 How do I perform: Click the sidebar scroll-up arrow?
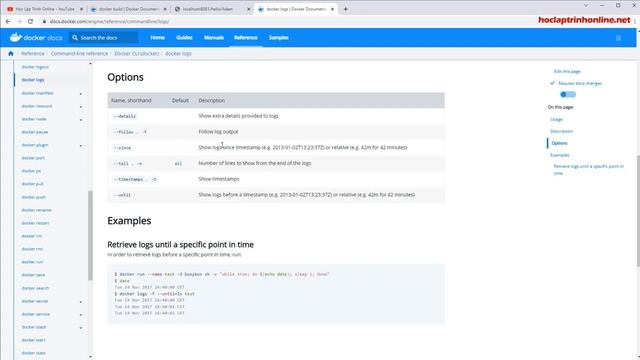[90, 64]
